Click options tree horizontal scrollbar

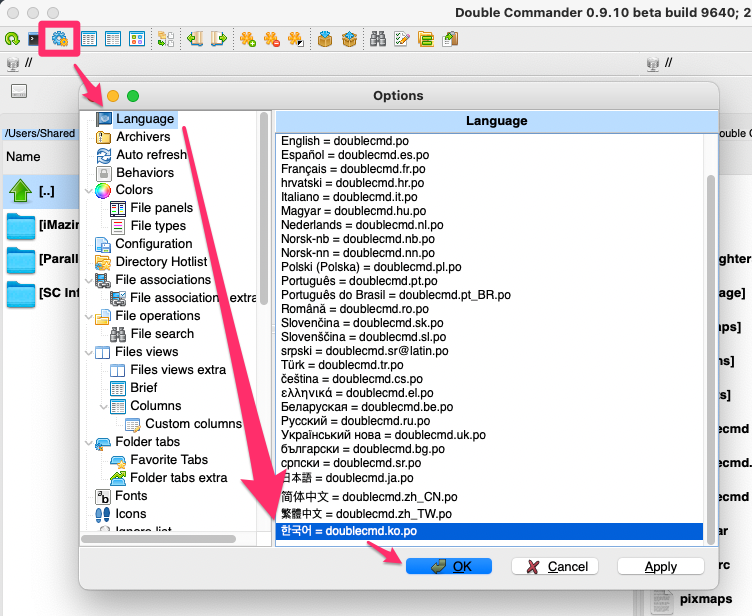click(158, 539)
